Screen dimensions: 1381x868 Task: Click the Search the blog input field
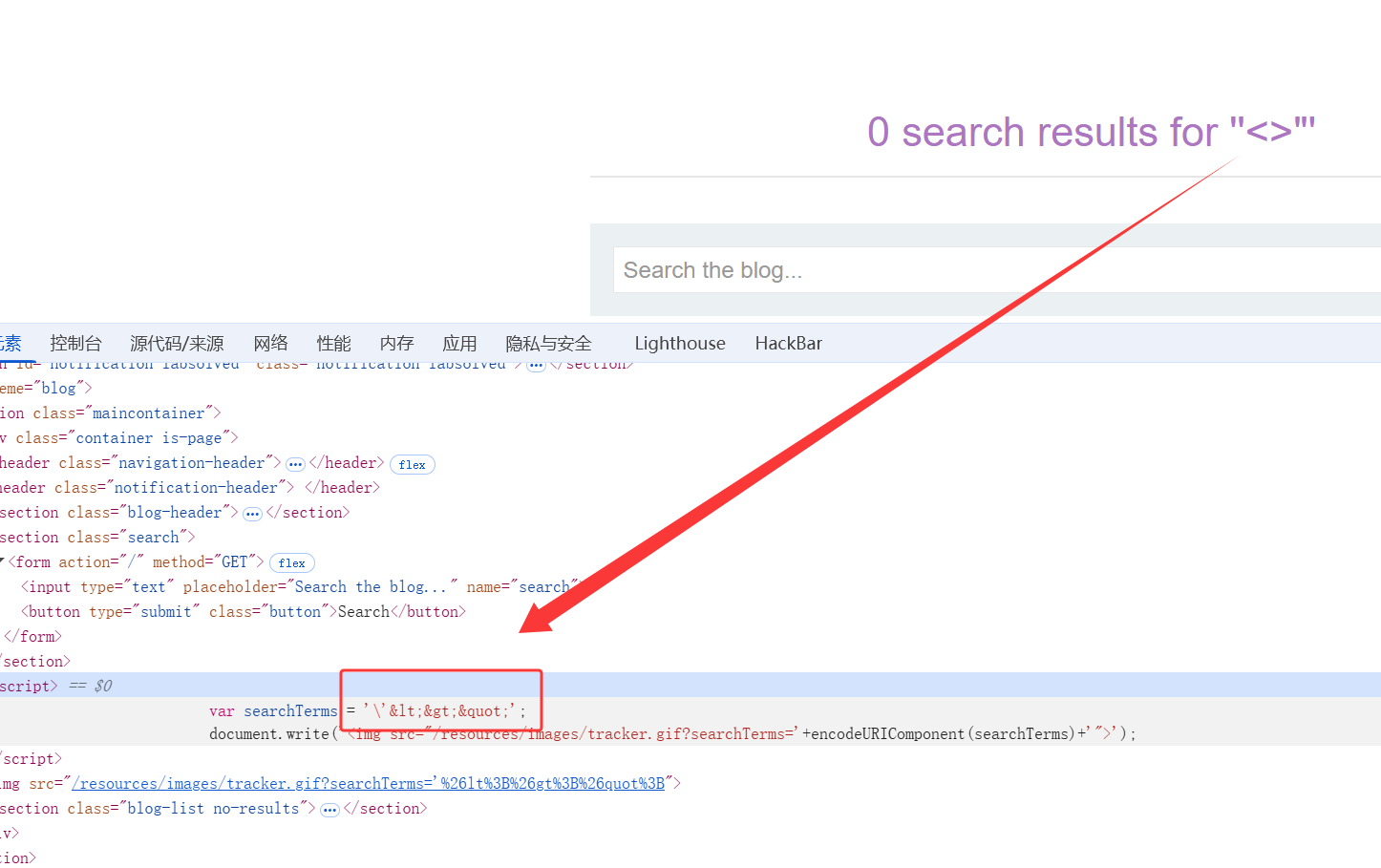tap(997, 270)
